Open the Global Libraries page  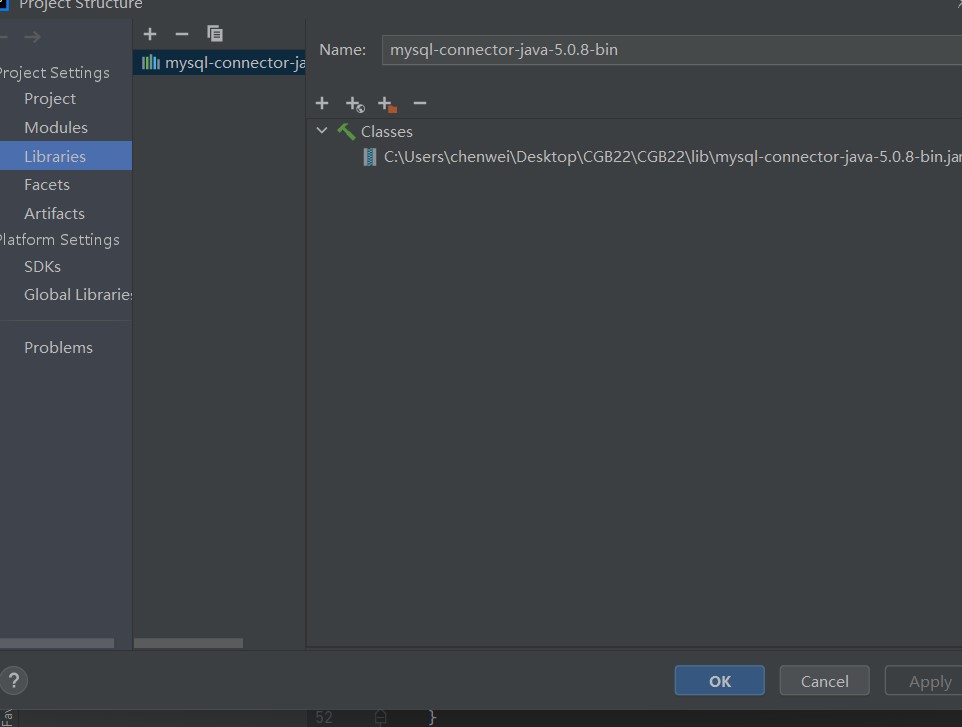click(78, 295)
